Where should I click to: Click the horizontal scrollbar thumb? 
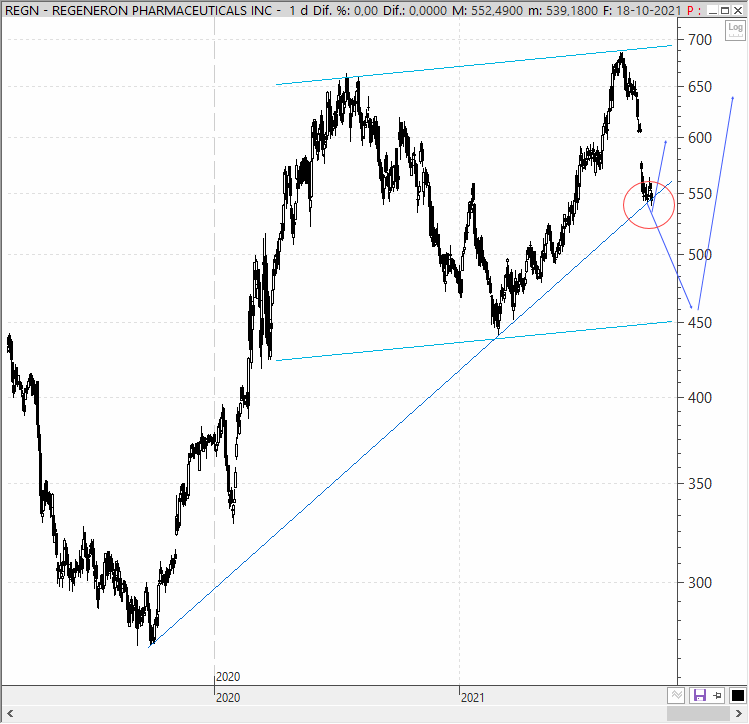(698, 713)
